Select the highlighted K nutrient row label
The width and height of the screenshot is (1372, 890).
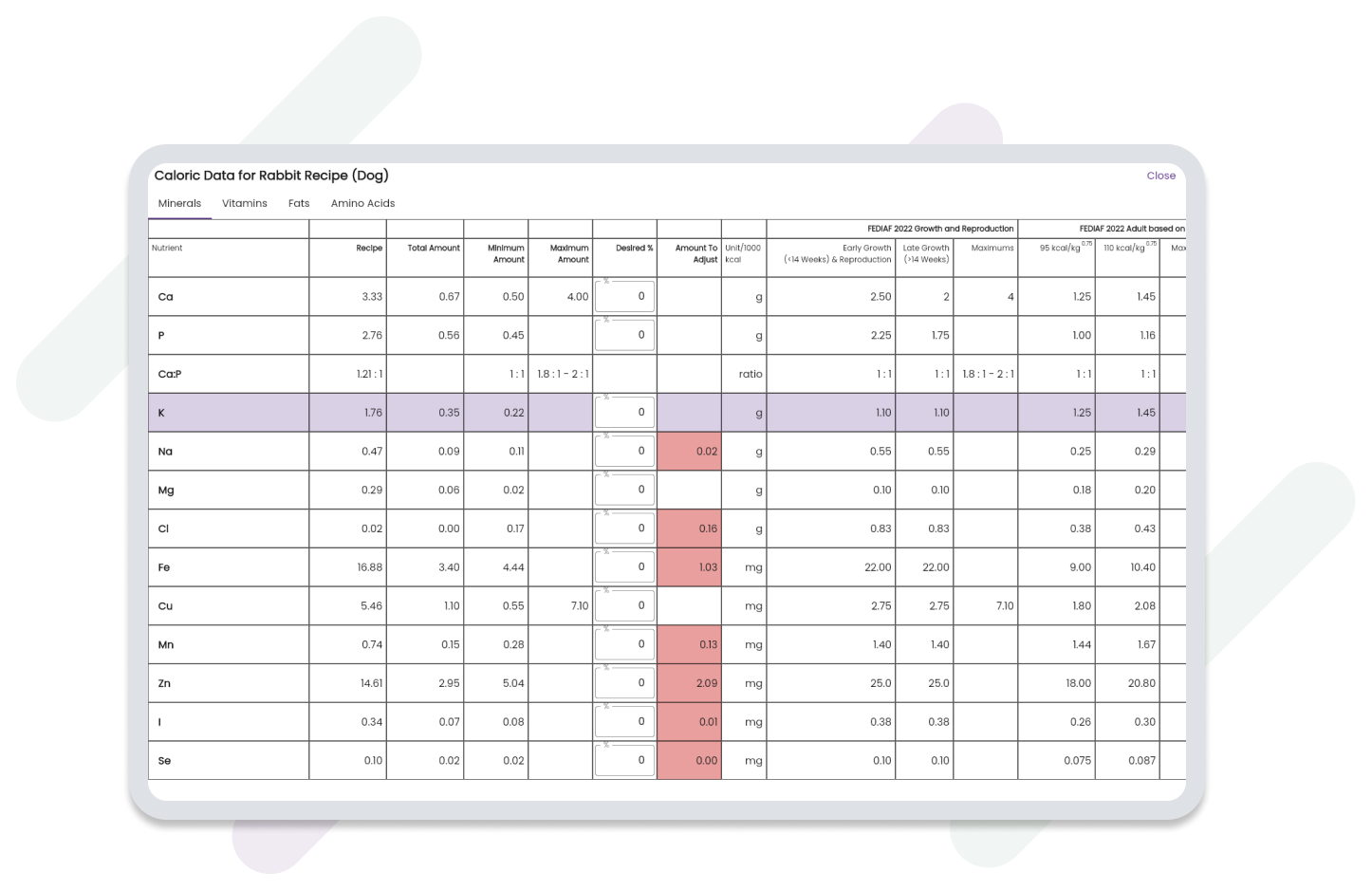[162, 413]
